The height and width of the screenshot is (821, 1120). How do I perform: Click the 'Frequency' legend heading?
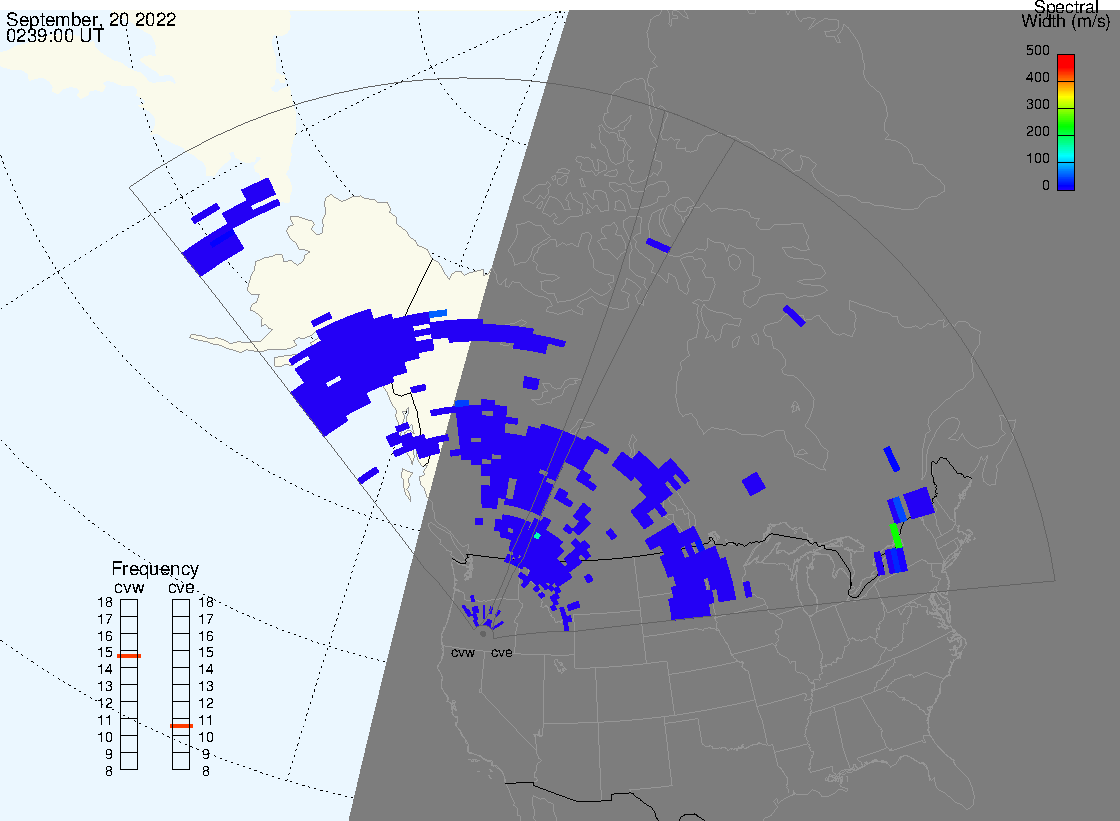pyautogui.click(x=155, y=569)
